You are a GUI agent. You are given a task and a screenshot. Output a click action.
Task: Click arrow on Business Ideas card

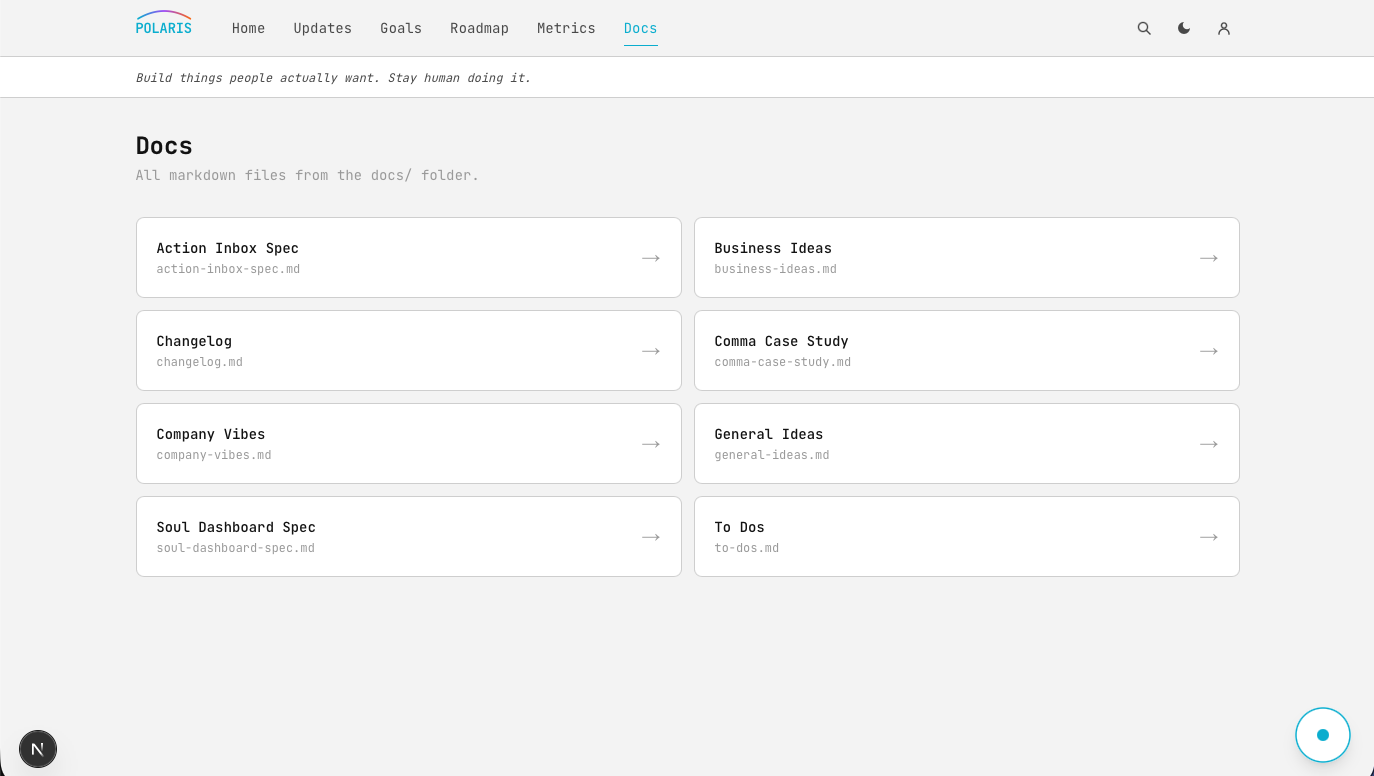point(1209,258)
